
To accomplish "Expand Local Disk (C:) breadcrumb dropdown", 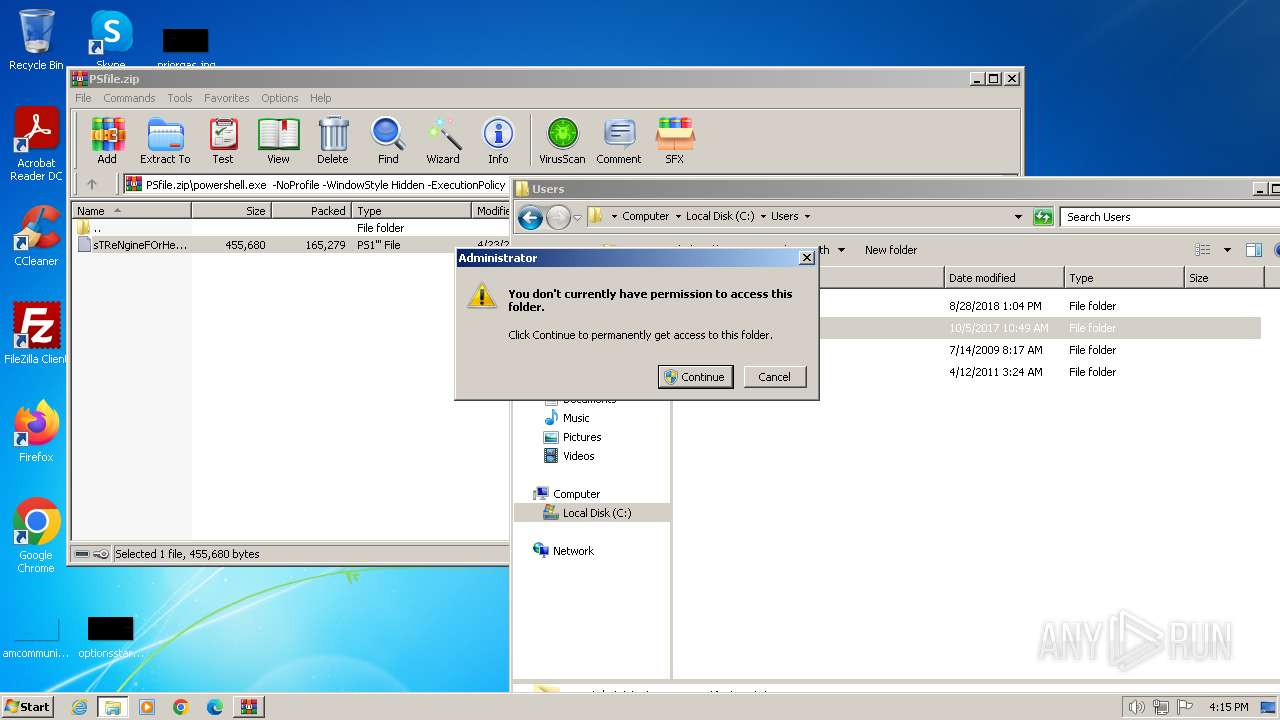I will click(x=764, y=216).
